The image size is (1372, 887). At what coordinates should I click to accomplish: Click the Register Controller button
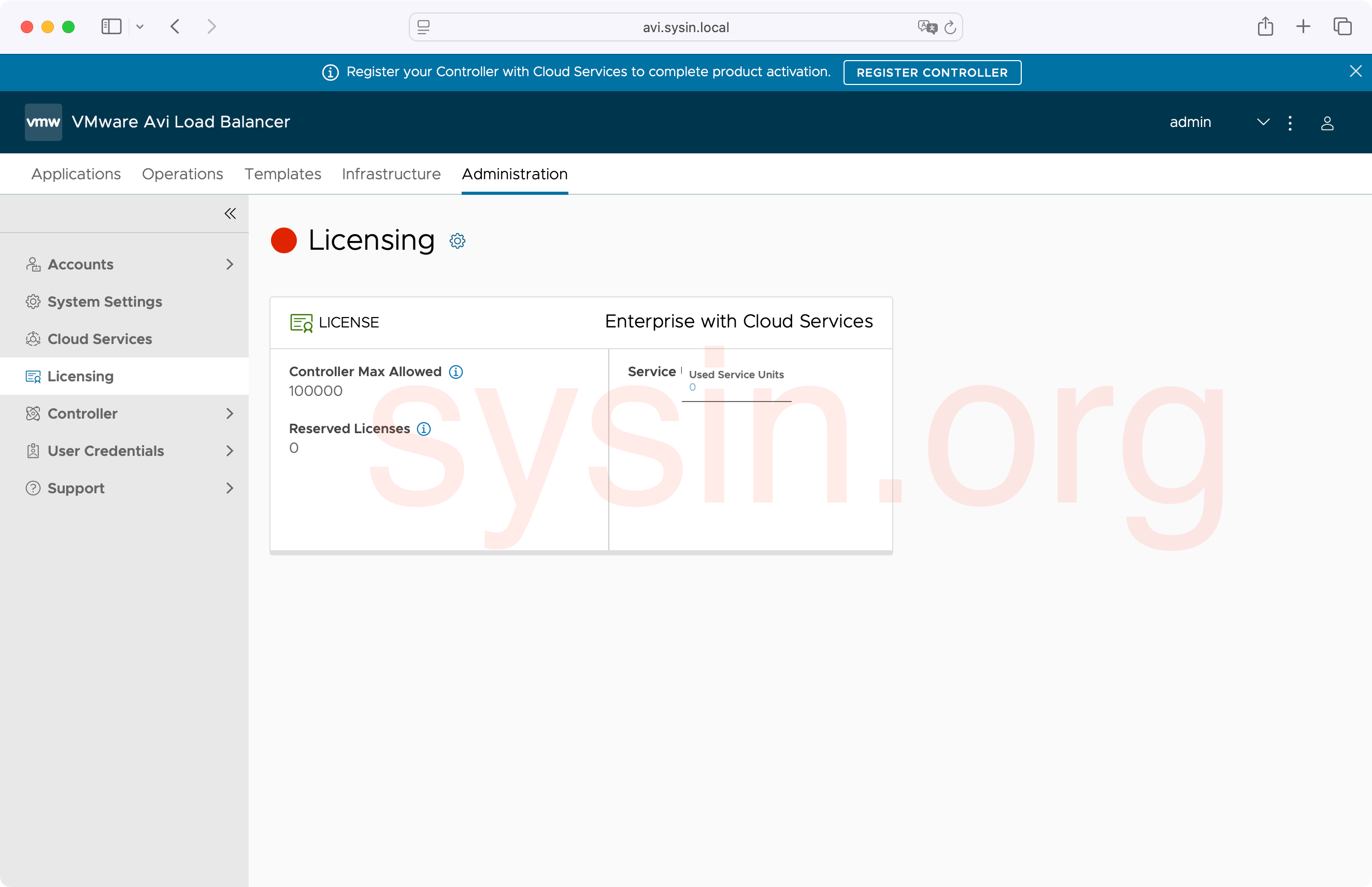[932, 73]
